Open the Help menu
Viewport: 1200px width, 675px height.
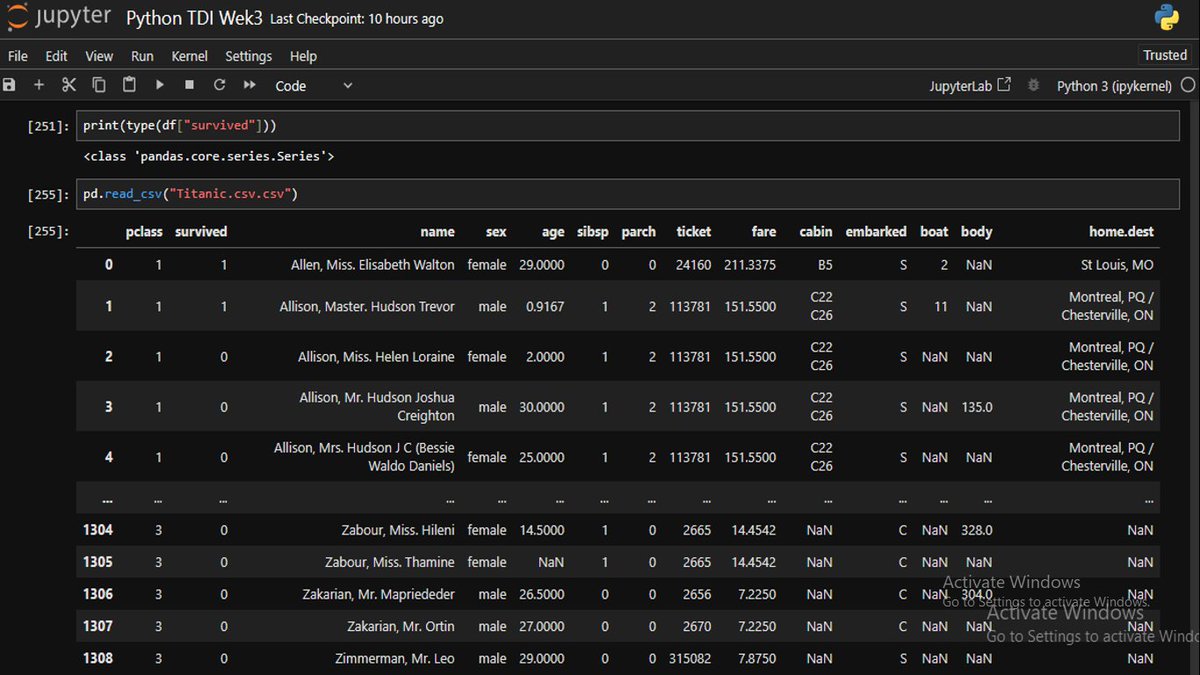tap(303, 56)
